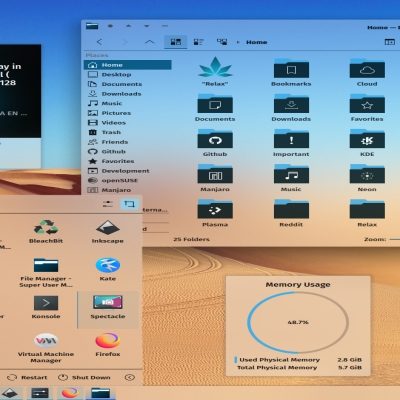Open Downloads in Places sidebar
Viewport: 400px width, 400px height.
tap(128, 94)
